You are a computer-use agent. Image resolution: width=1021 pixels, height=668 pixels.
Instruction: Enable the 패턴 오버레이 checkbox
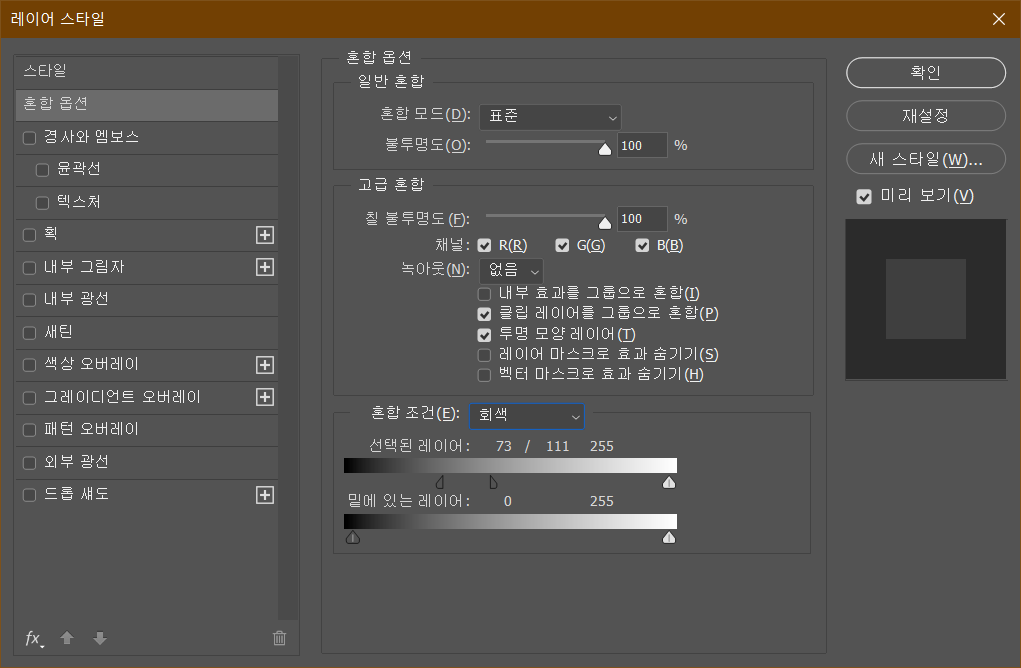(29, 430)
